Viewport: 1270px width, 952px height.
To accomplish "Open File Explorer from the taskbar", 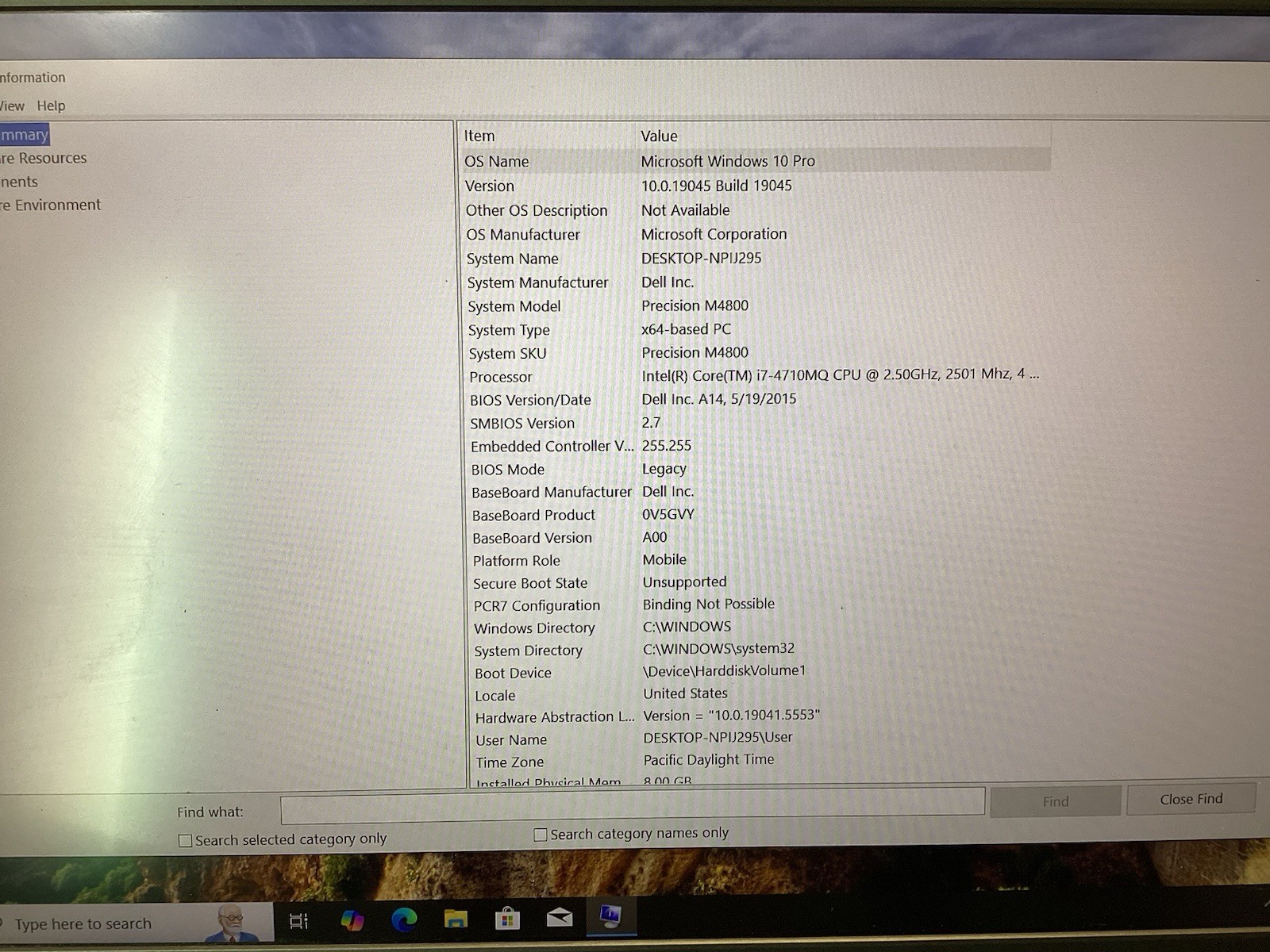I will 456,919.
